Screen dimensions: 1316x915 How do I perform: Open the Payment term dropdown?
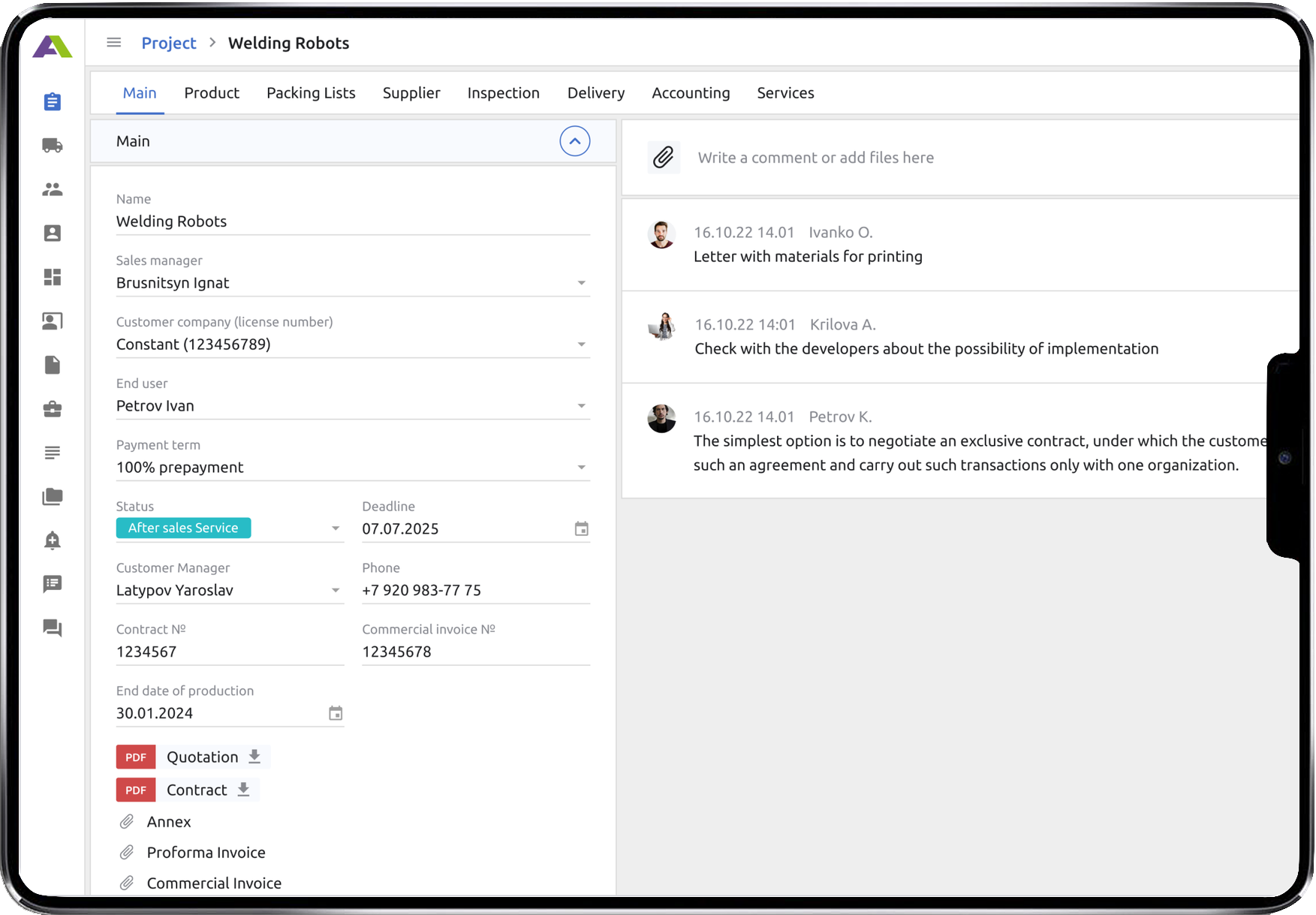581,468
